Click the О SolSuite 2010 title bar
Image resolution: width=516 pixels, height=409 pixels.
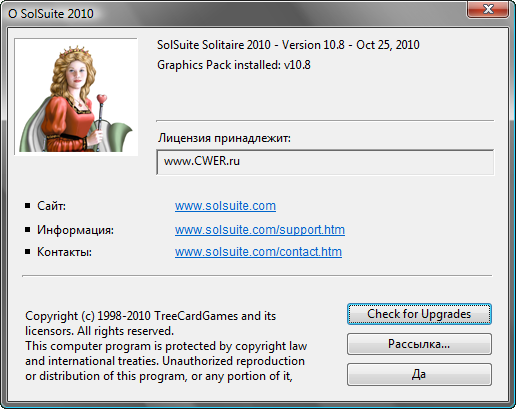point(233,13)
